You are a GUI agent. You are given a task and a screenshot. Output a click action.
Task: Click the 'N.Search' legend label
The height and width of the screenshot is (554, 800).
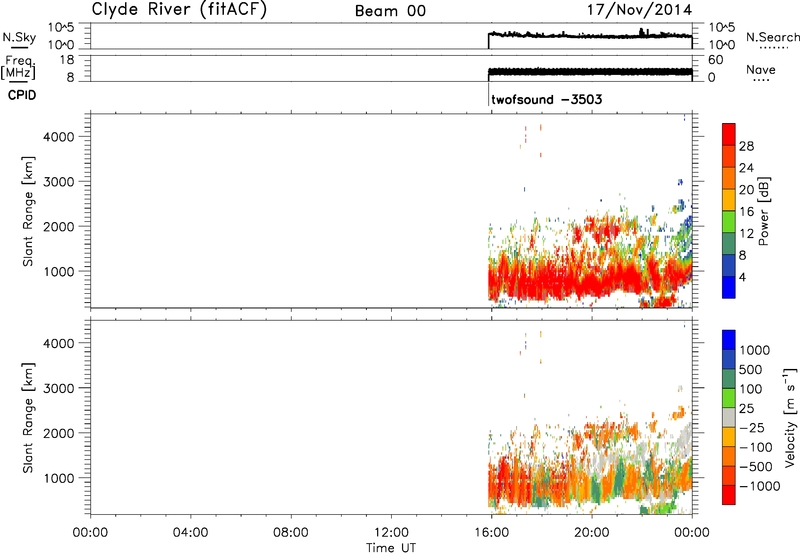click(772, 37)
